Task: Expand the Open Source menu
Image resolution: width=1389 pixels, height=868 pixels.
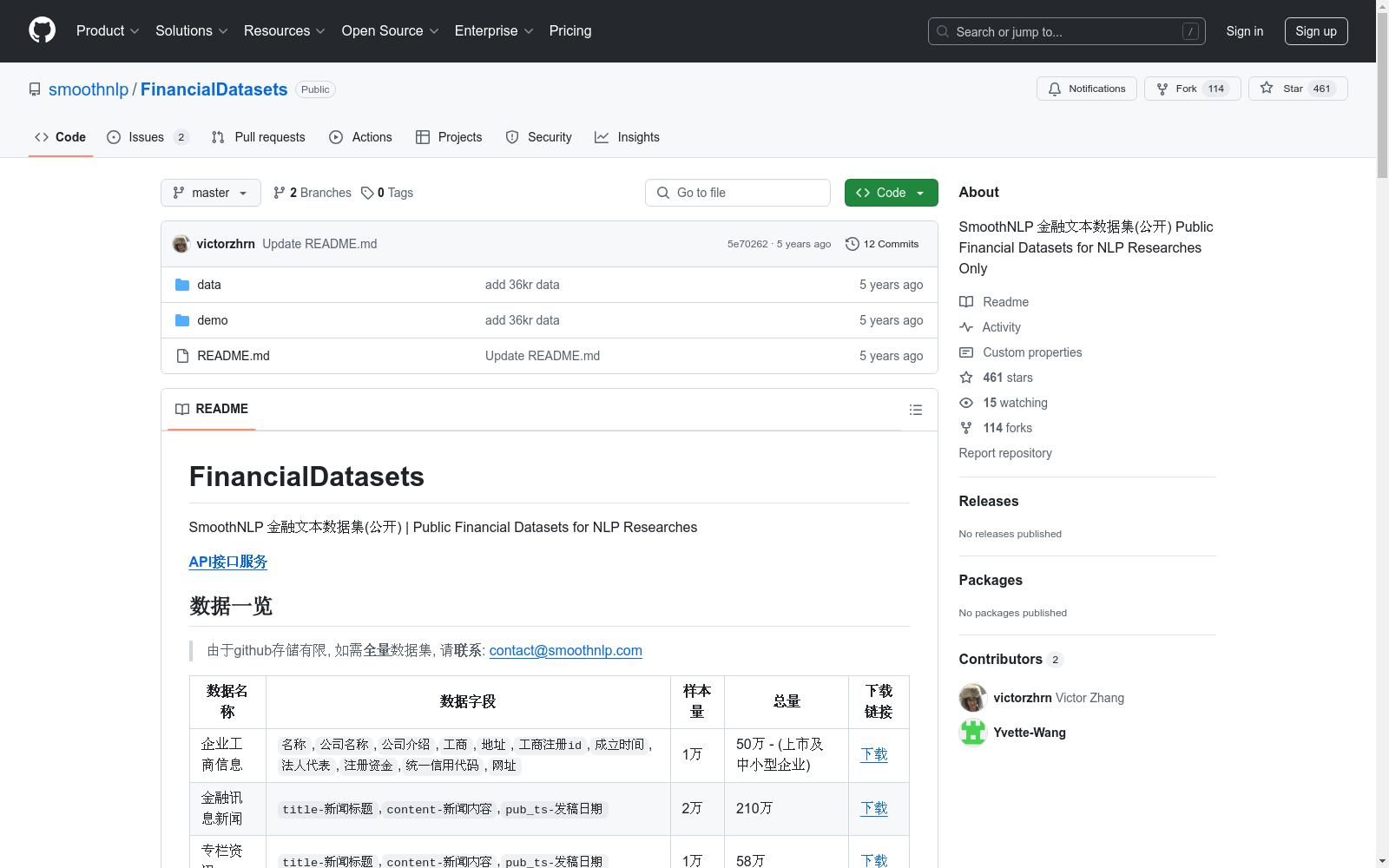Action: [x=391, y=31]
